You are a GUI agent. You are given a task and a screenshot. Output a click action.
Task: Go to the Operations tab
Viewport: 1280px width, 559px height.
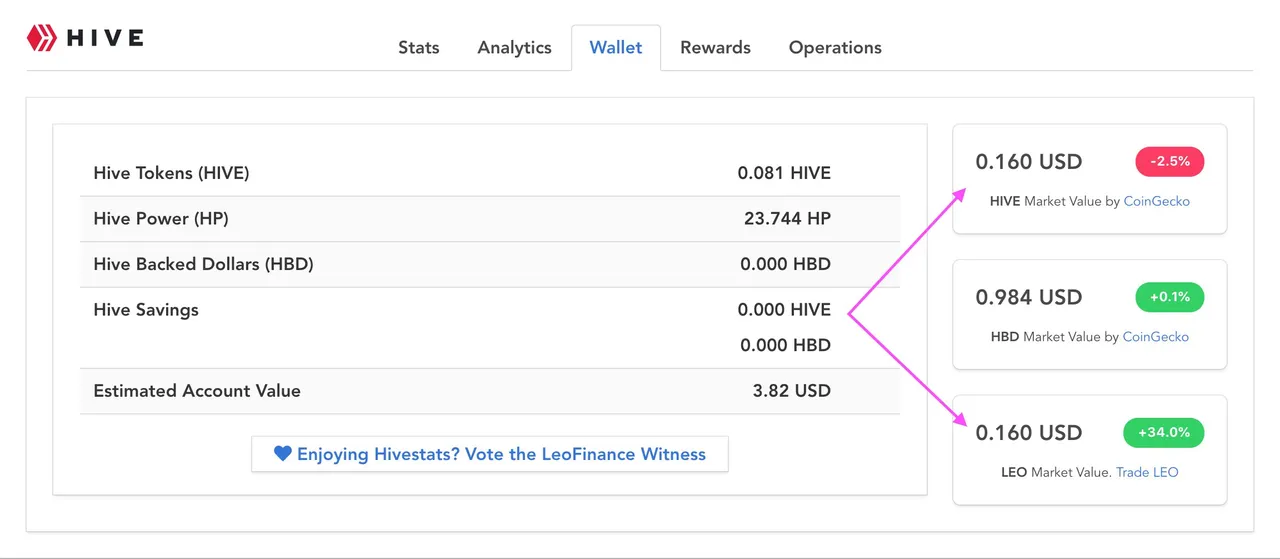click(x=835, y=47)
